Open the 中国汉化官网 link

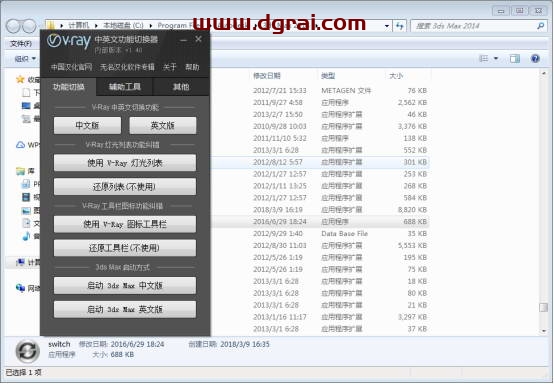pyautogui.click(x=71, y=67)
